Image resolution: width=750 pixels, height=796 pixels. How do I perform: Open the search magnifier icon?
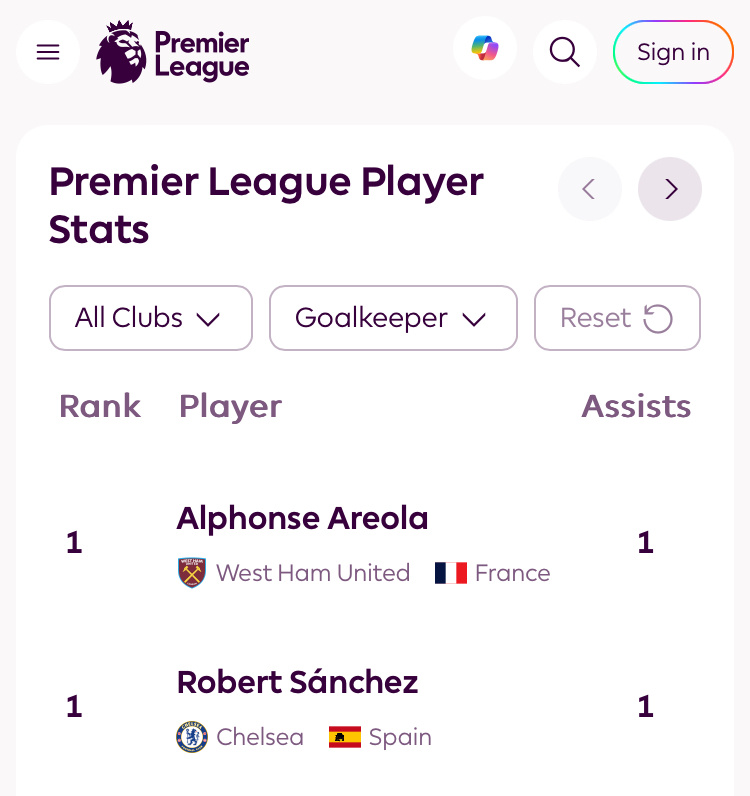tap(565, 52)
